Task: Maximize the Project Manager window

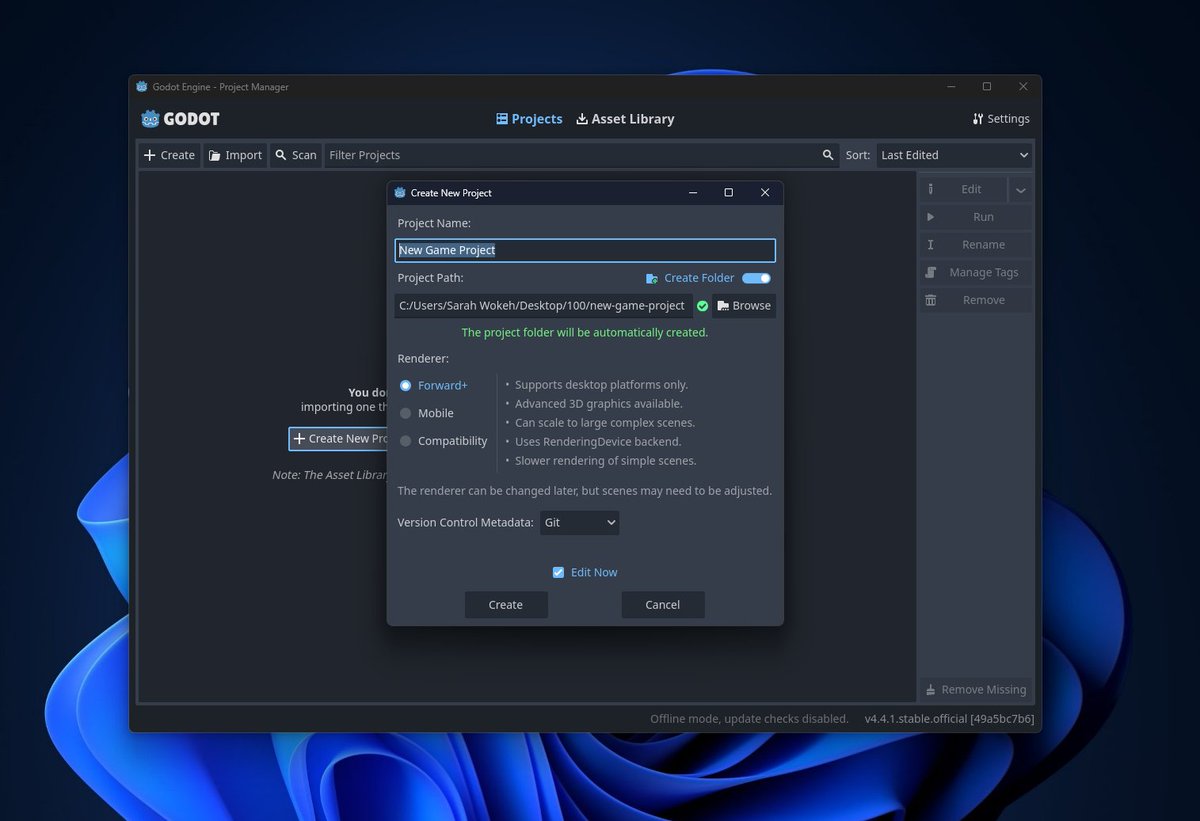Action: [x=987, y=87]
